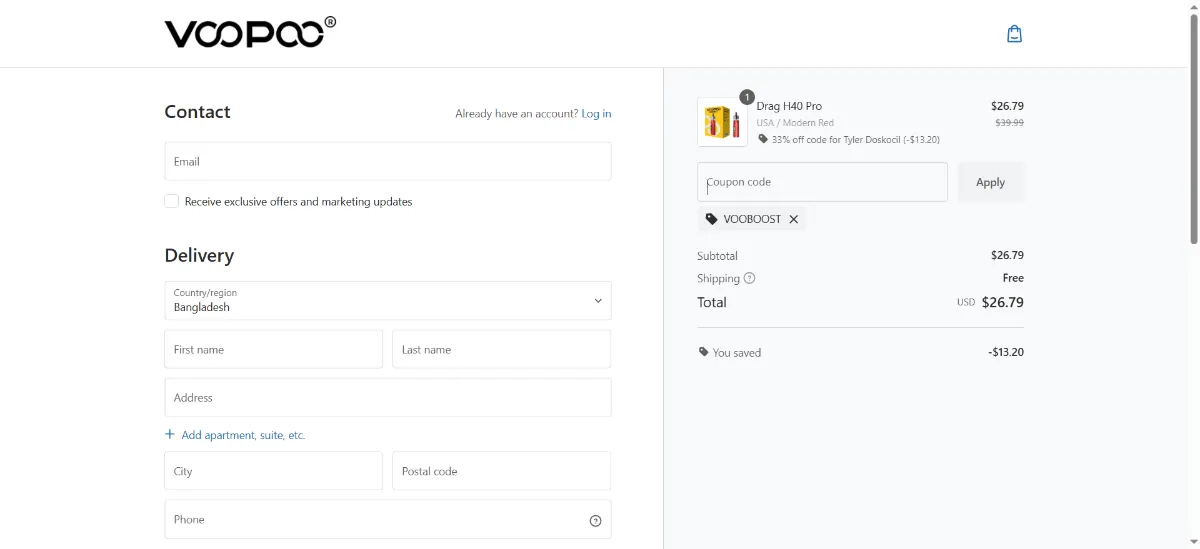Click the plus icon to add apartment
The height and width of the screenshot is (549, 1200).
170,435
